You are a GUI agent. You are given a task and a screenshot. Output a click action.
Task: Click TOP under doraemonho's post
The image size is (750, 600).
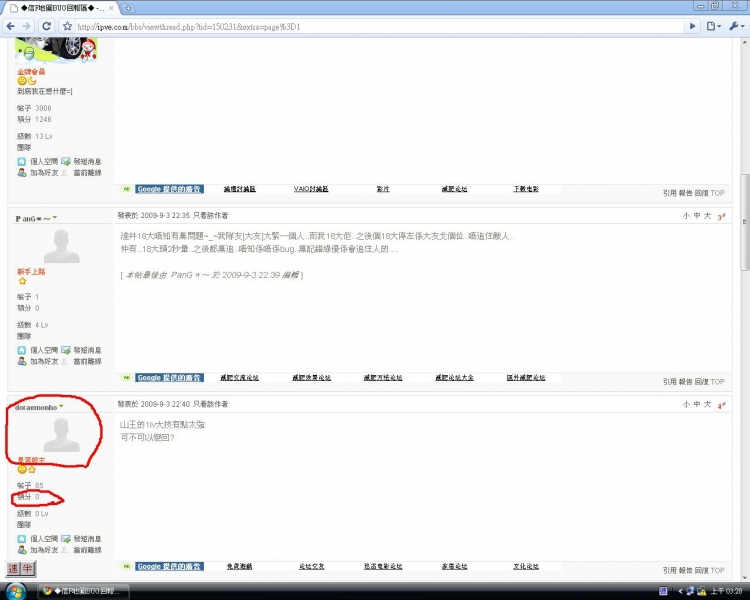pos(717,570)
